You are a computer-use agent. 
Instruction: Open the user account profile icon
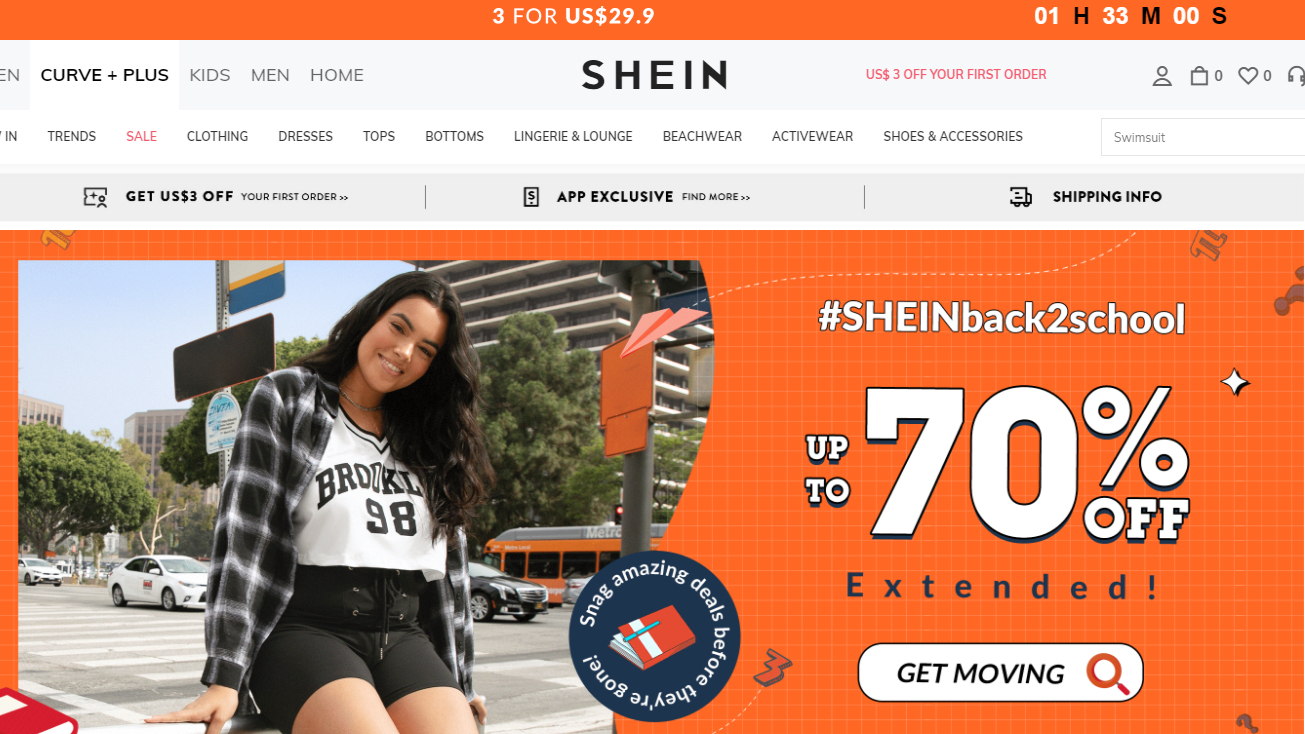[x=1162, y=76]
